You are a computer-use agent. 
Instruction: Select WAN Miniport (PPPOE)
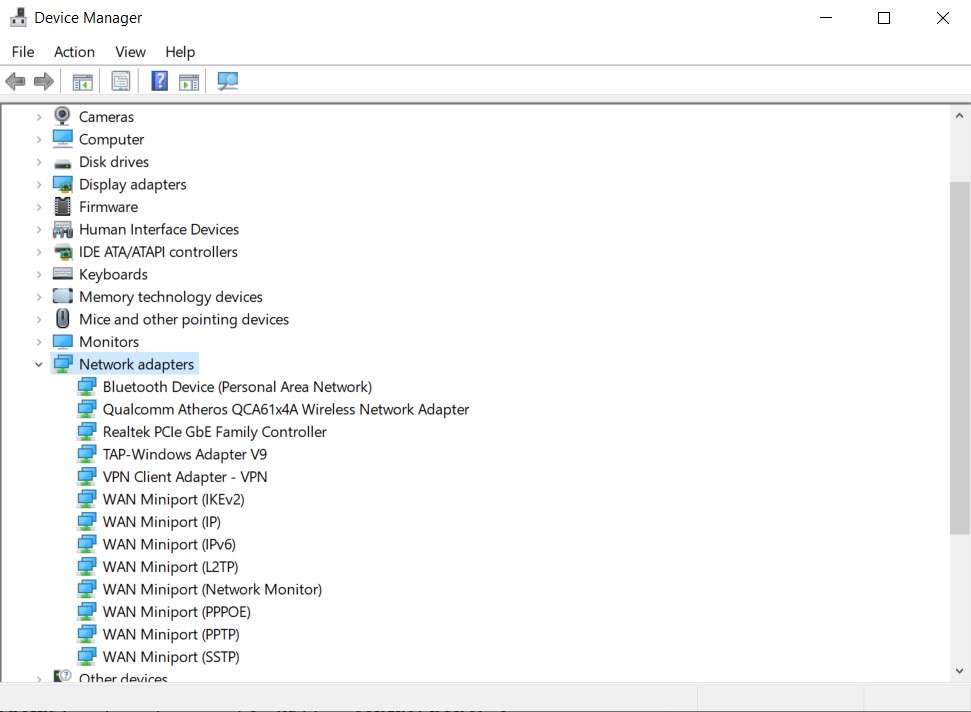click(176, 612)
